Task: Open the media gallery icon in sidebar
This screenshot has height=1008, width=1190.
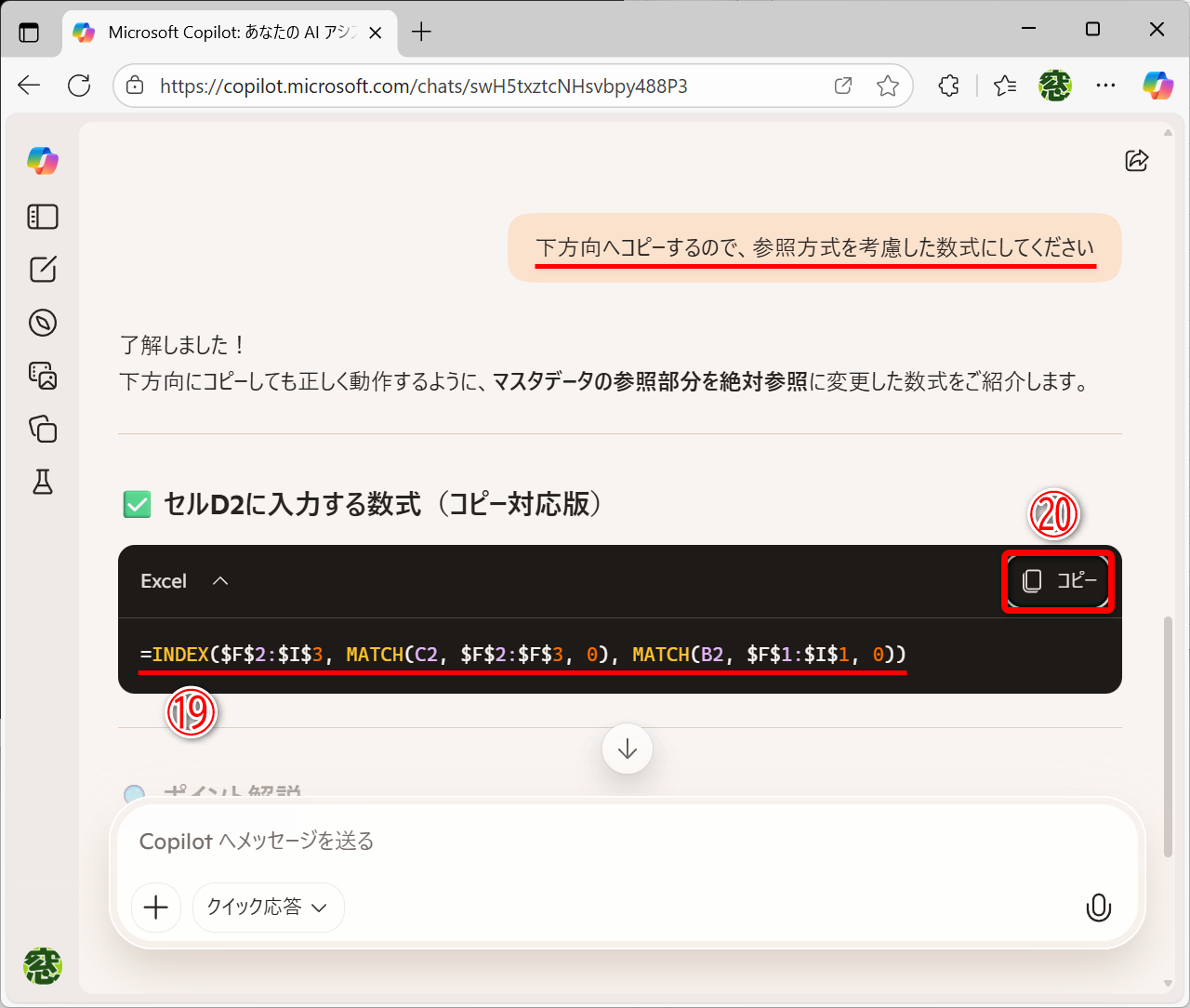Action: [42, 376]
